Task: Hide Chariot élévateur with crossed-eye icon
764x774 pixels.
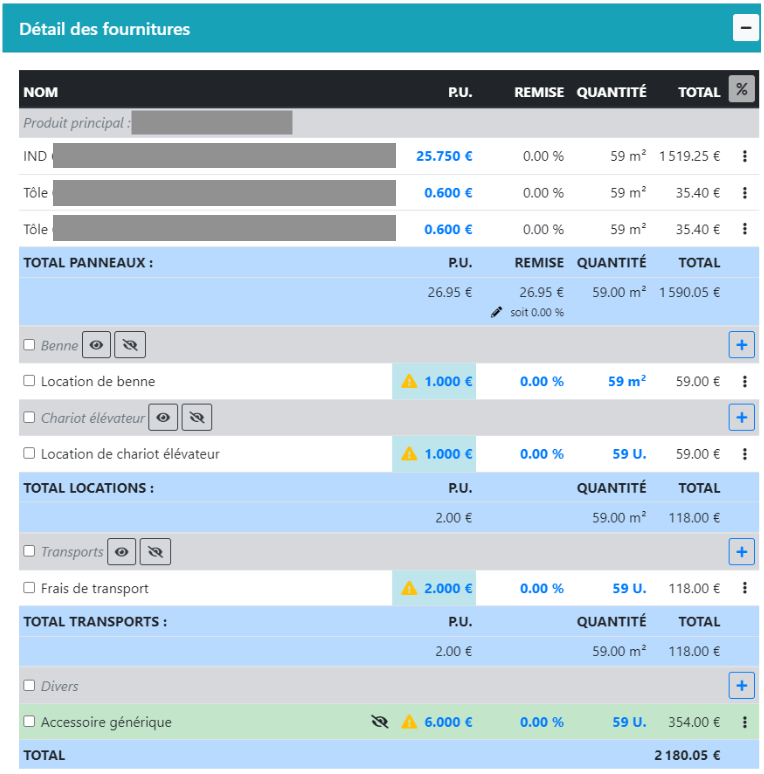Action: pos(197,417)
